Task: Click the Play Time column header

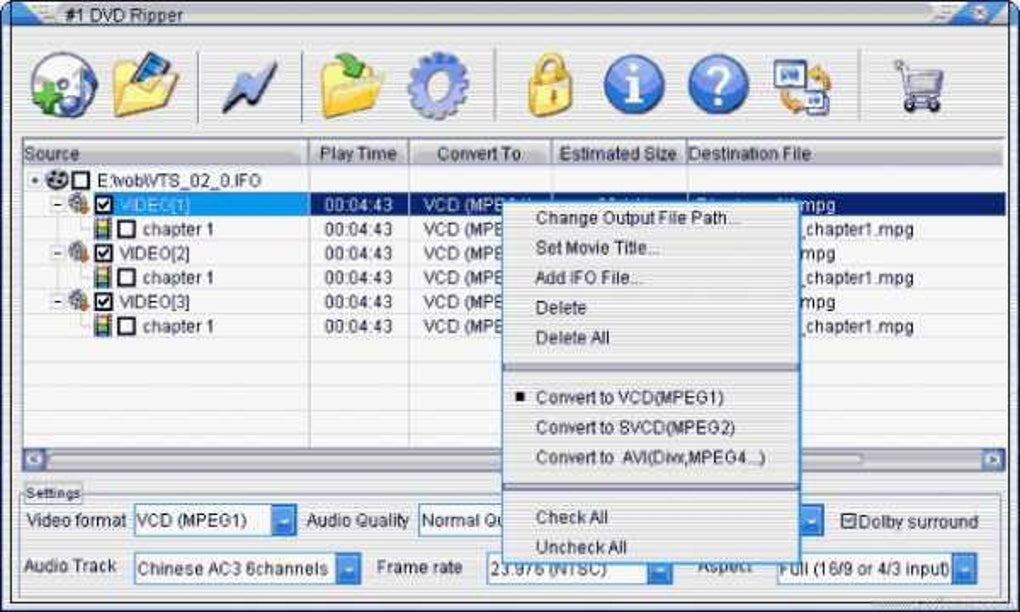Action: 358,153
